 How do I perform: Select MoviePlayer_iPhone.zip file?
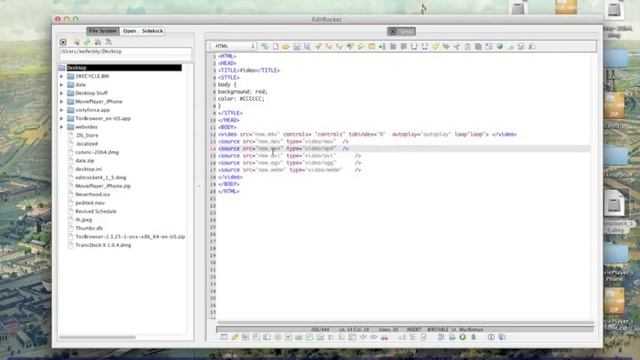[x=103, y=186]
